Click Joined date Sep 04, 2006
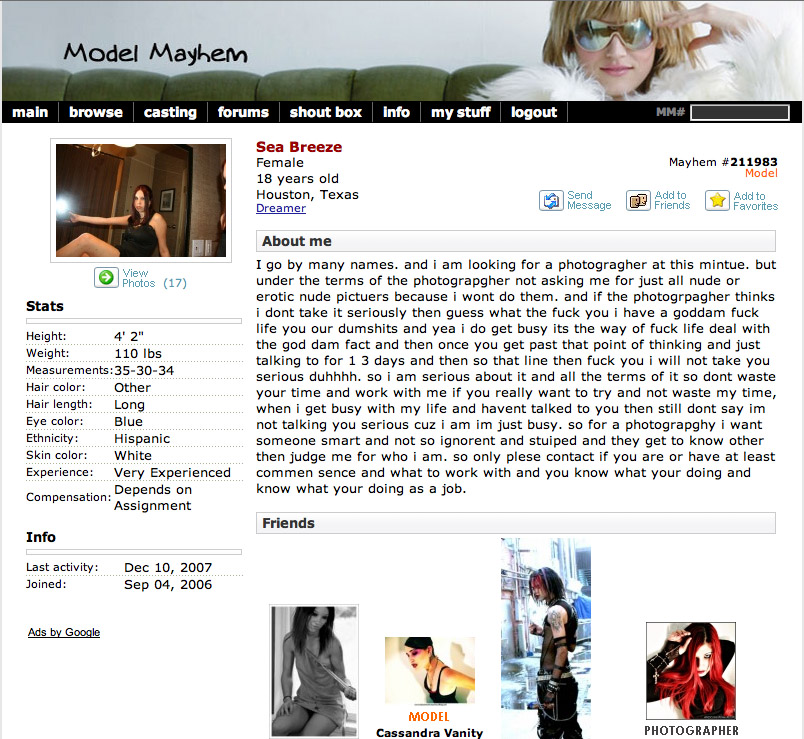Image resolution: width=804 pixels, height=739 pixels. point(168,584)
